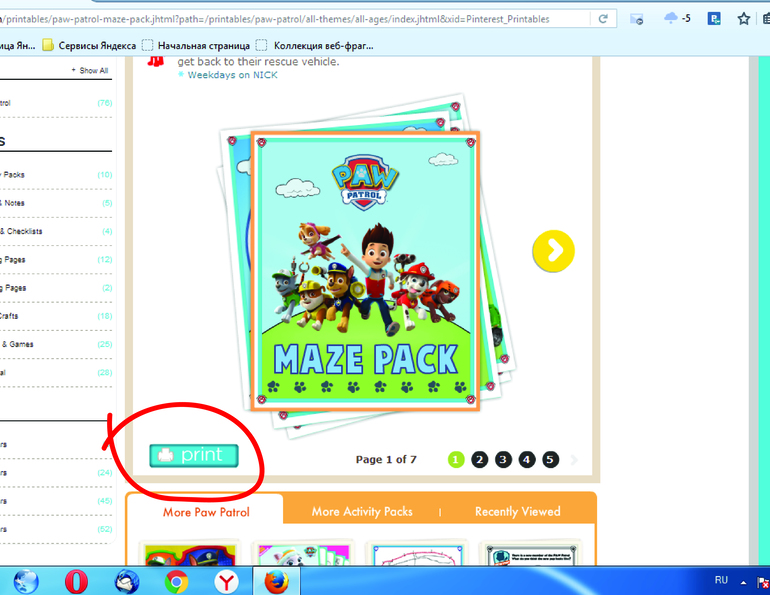Bookmark this page with star icon
Image resolution: width=770 pixels, height=595 pixels.
tap(743, 19)
